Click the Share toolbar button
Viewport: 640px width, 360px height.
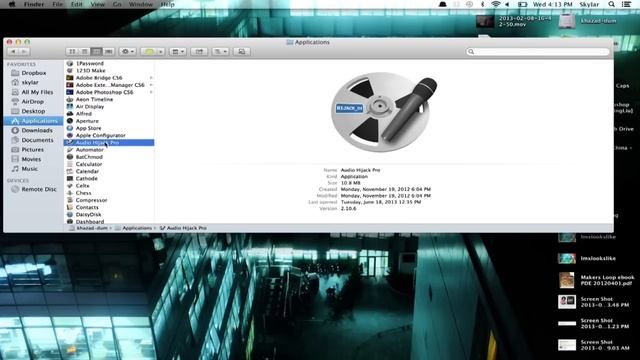(199, 51)
